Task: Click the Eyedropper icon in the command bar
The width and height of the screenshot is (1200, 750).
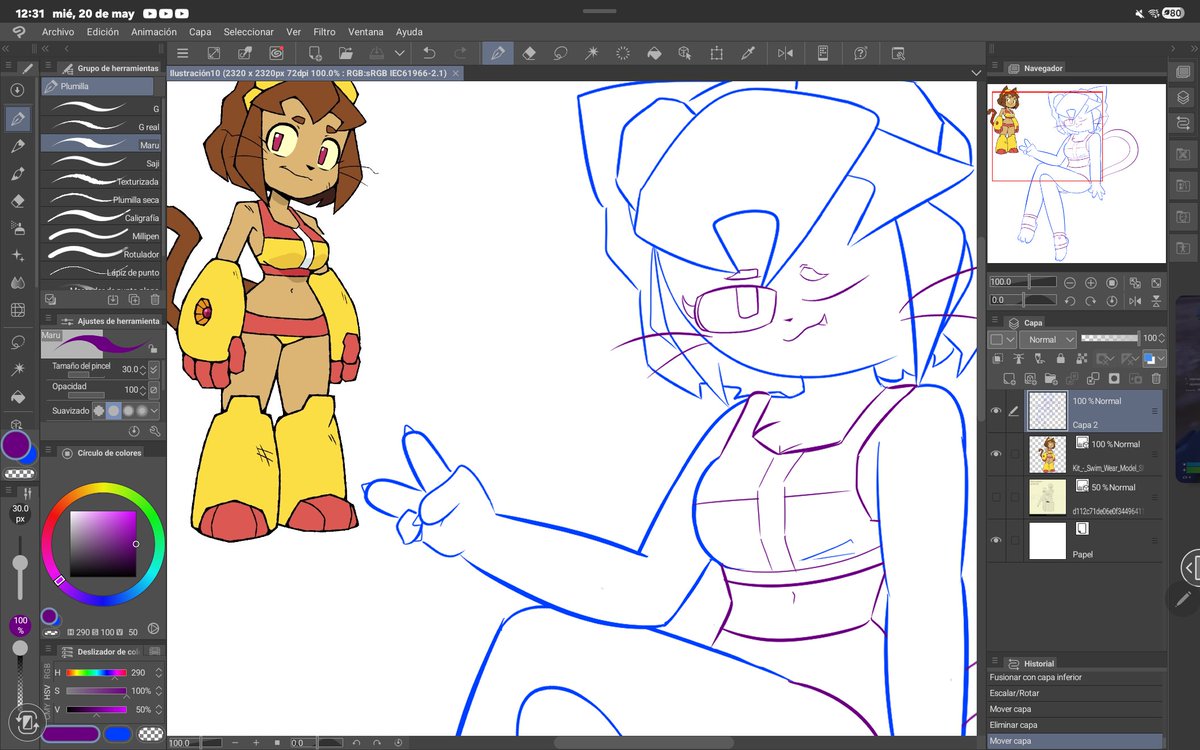Action: click(748, 53)
